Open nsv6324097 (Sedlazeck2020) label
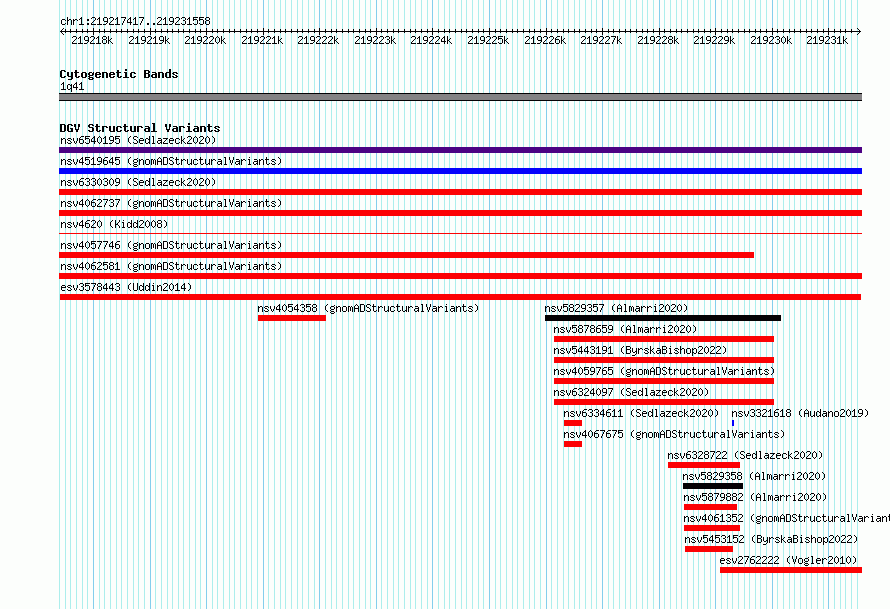Viewport: 890px width, 609px height. coord(631,392)
